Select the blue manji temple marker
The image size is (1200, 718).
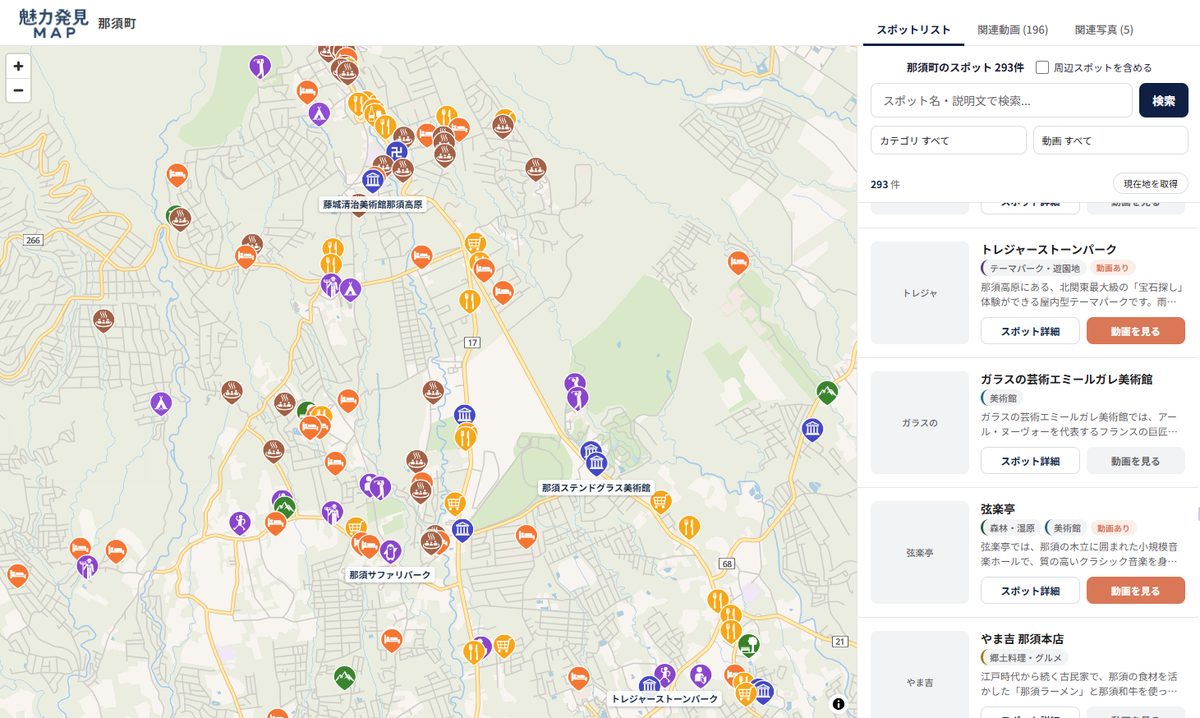tap(397, 153)
